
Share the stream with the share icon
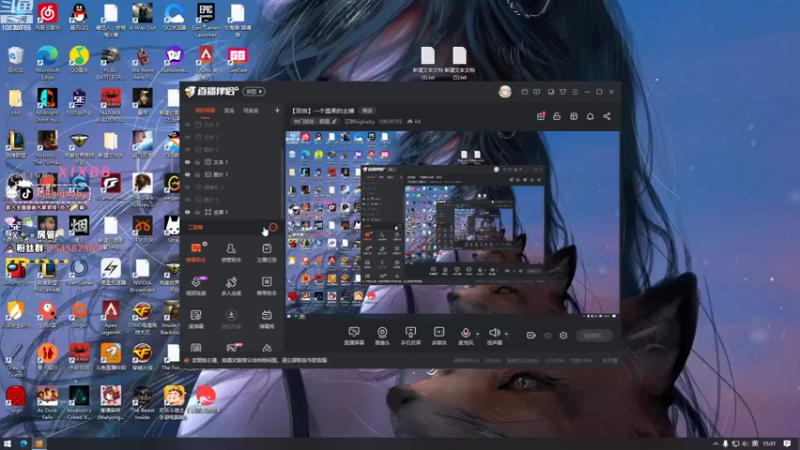point(607,116)
